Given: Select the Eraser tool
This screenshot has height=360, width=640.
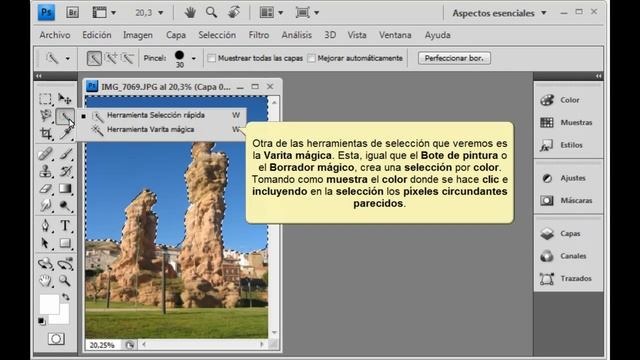Looking at the screenshot, I should [45, 189].
